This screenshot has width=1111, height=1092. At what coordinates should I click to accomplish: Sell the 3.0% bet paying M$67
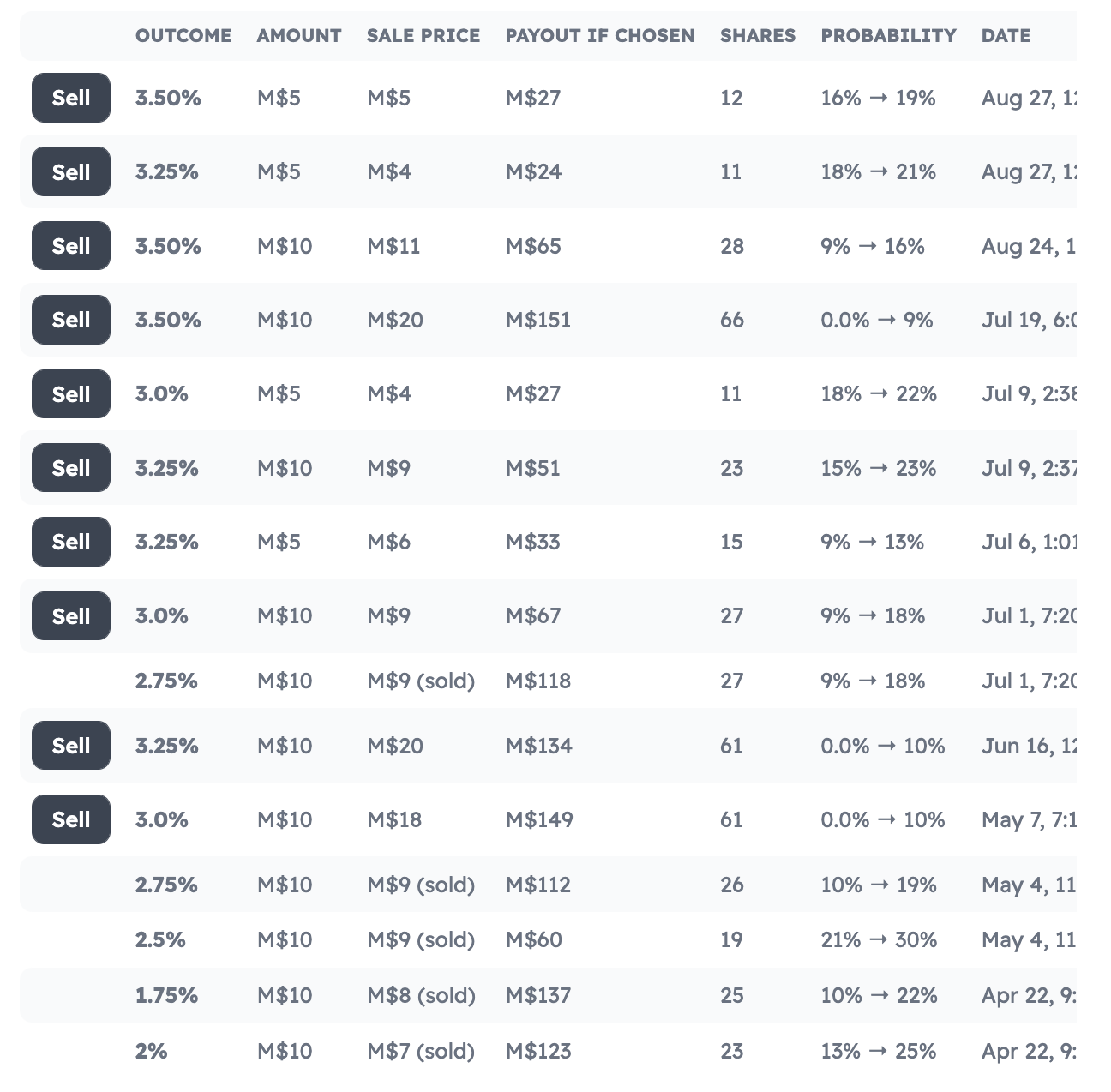pos(71,616)
